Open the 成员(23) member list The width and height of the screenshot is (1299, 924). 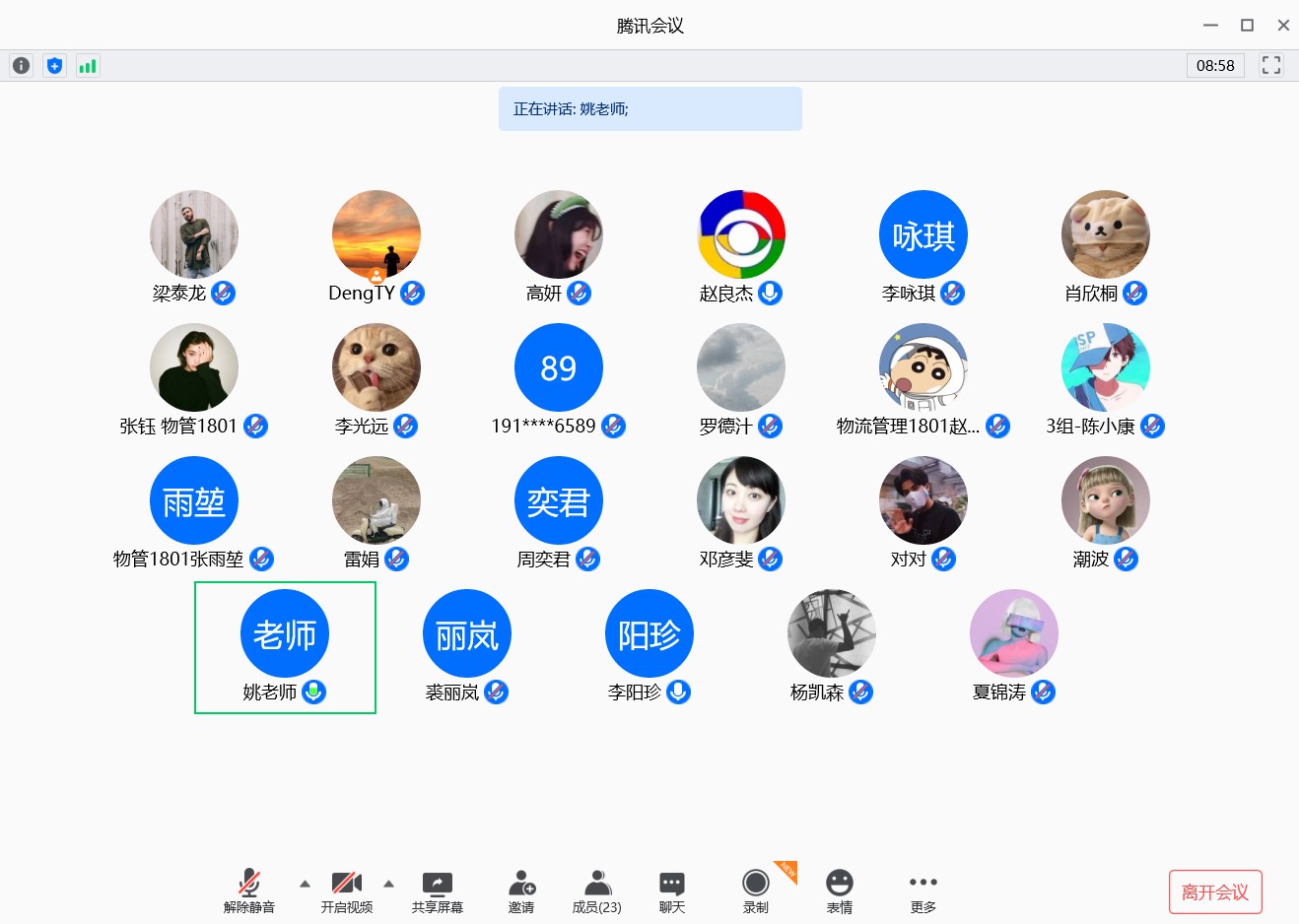(597, 891)
